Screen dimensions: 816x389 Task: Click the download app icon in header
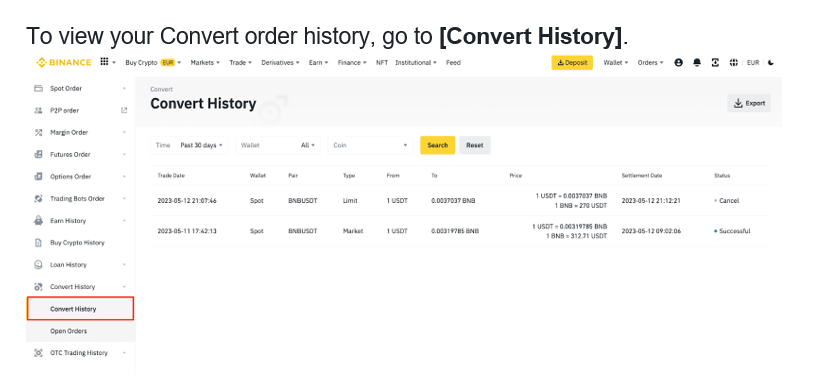[716, 62]
